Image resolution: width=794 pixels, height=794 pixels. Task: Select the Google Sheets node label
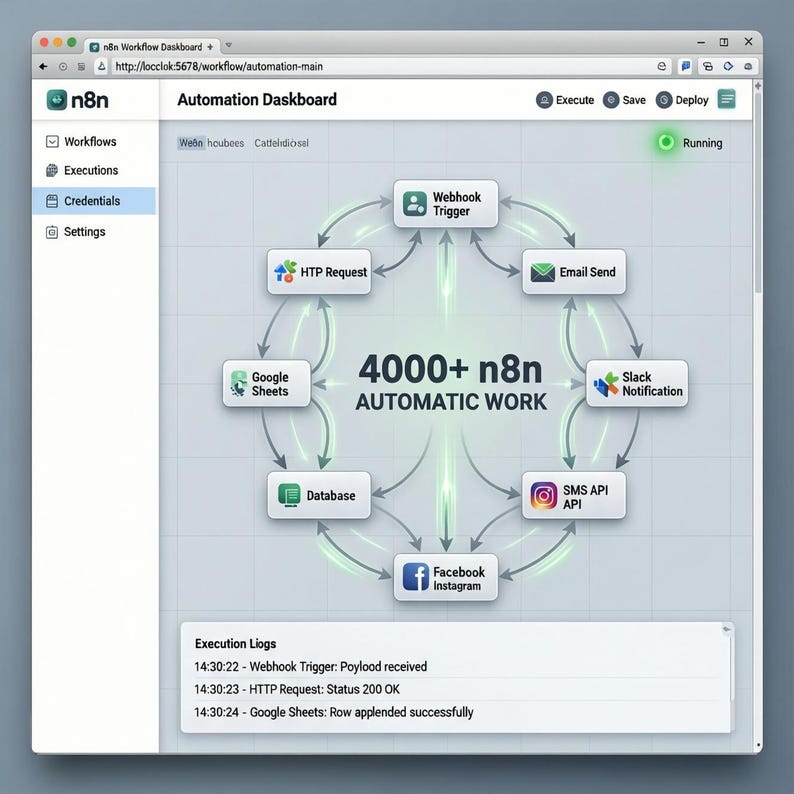point(270,384)
